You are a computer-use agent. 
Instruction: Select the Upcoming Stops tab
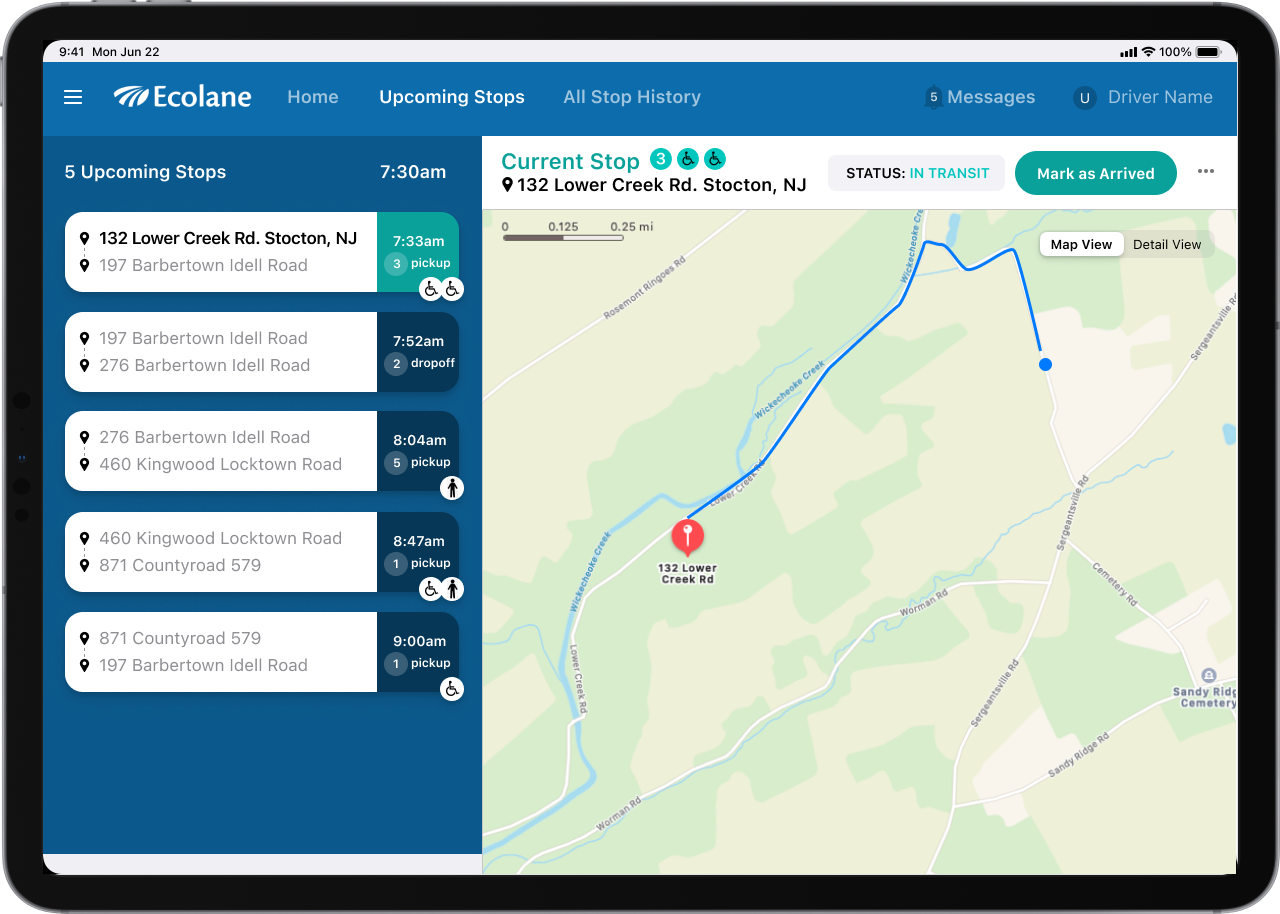coord(451,97)
